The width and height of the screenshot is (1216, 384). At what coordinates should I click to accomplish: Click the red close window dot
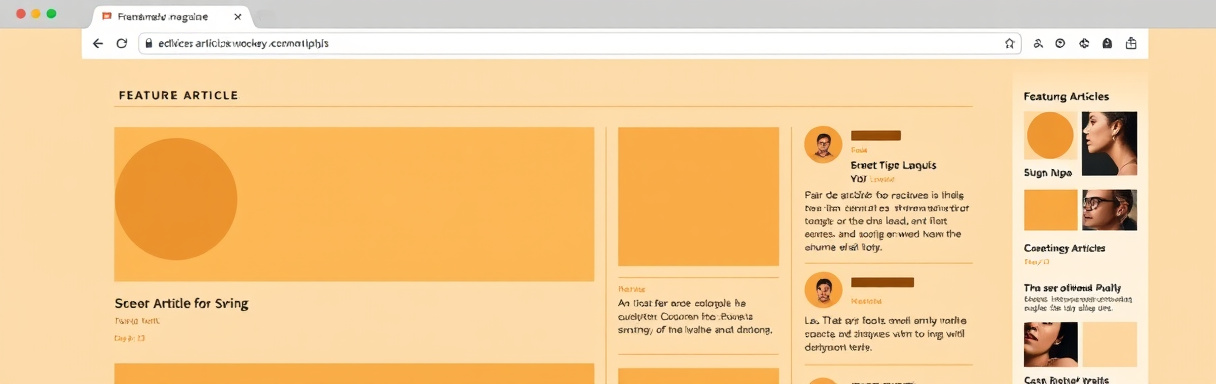[x=21, y=14]
